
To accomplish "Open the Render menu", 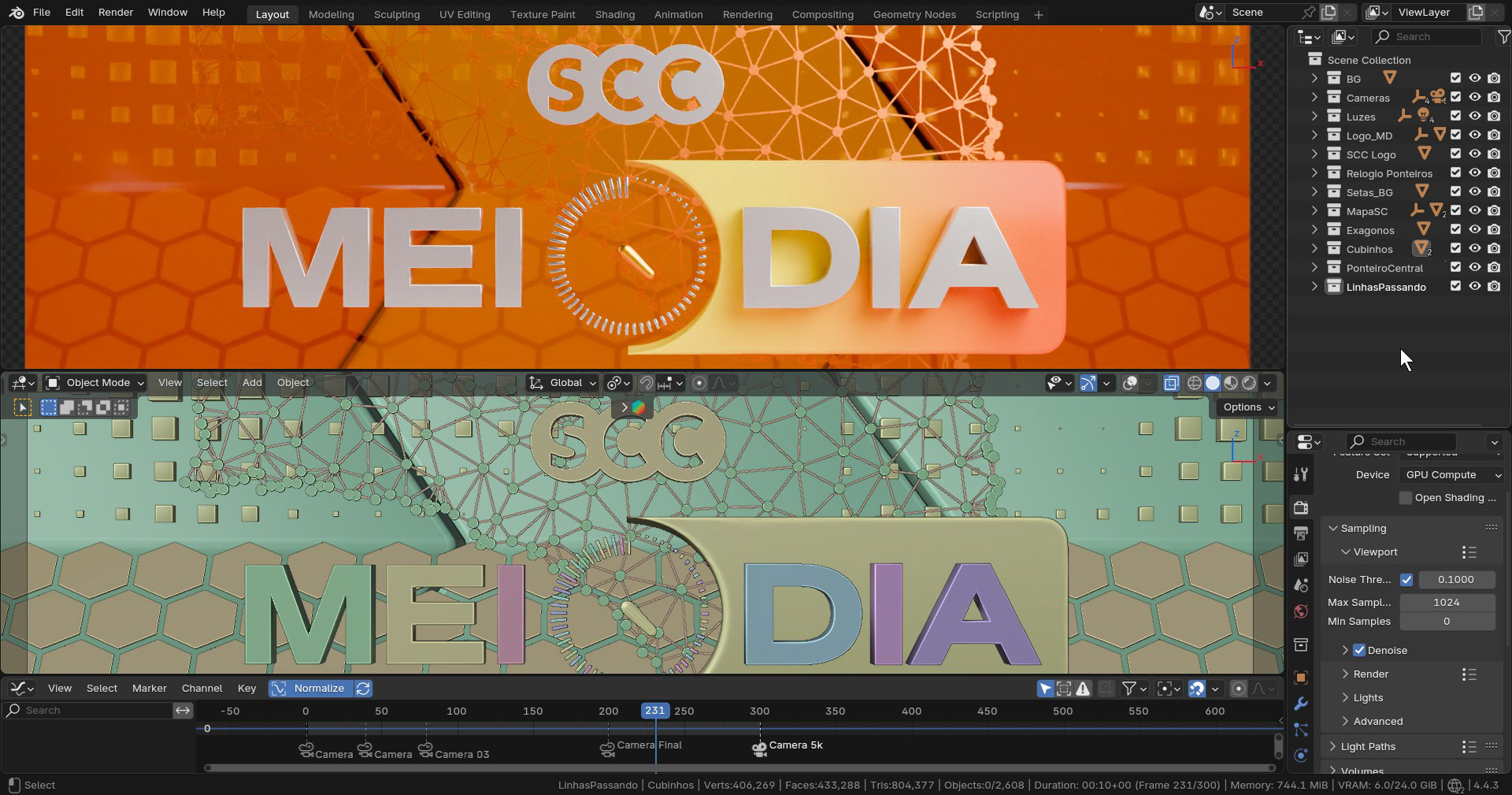I will [x=116, y=13].
